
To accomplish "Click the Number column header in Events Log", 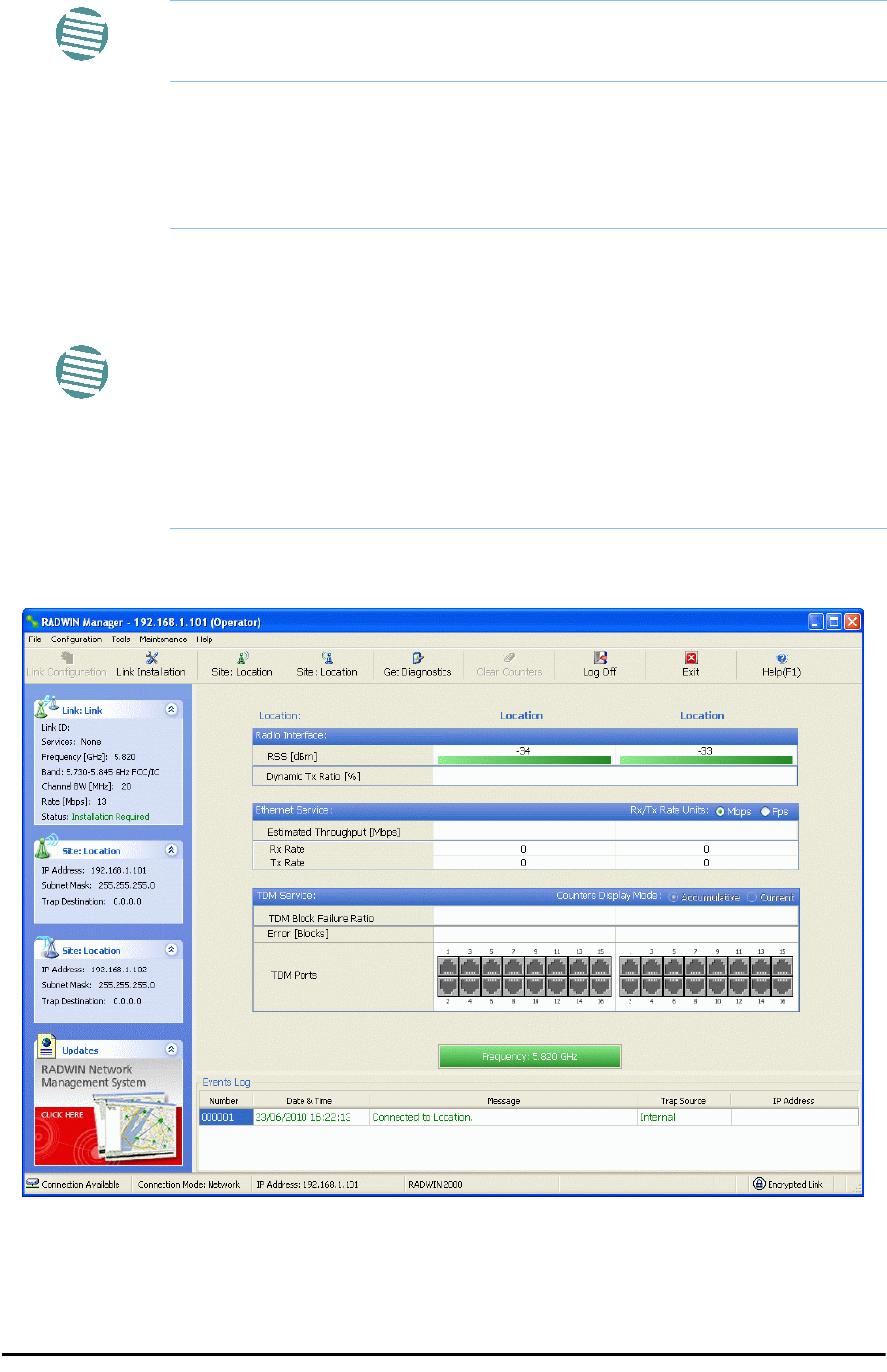I will [224, 1101].
